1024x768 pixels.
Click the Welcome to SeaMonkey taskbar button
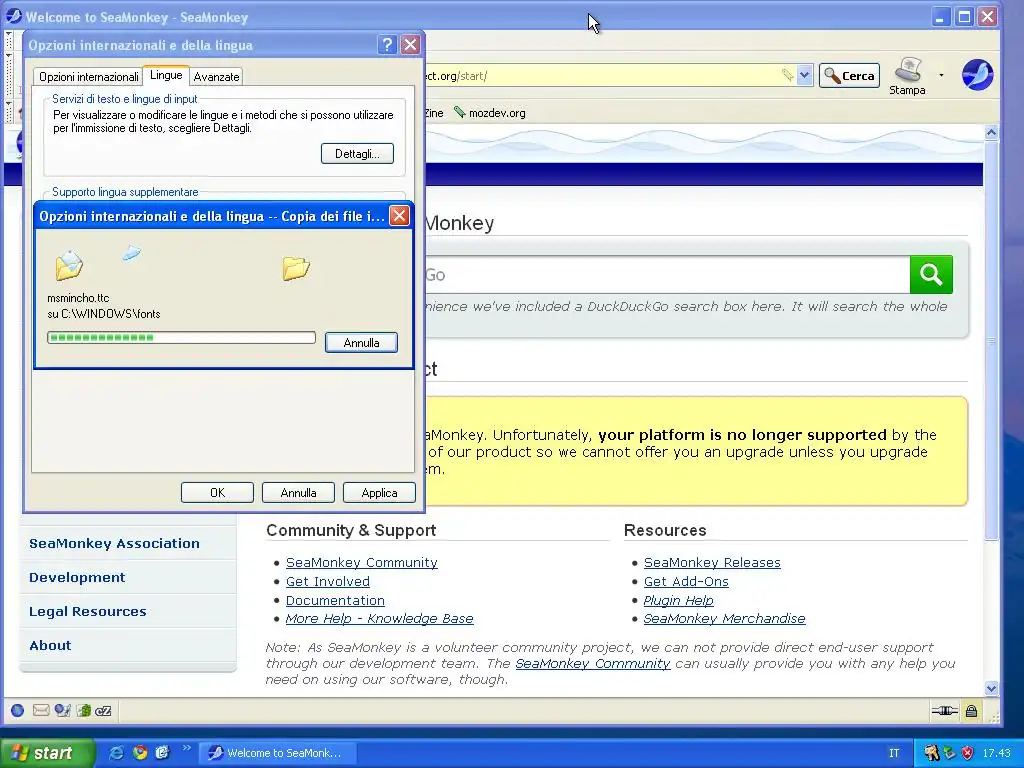[x=278, y=753]
